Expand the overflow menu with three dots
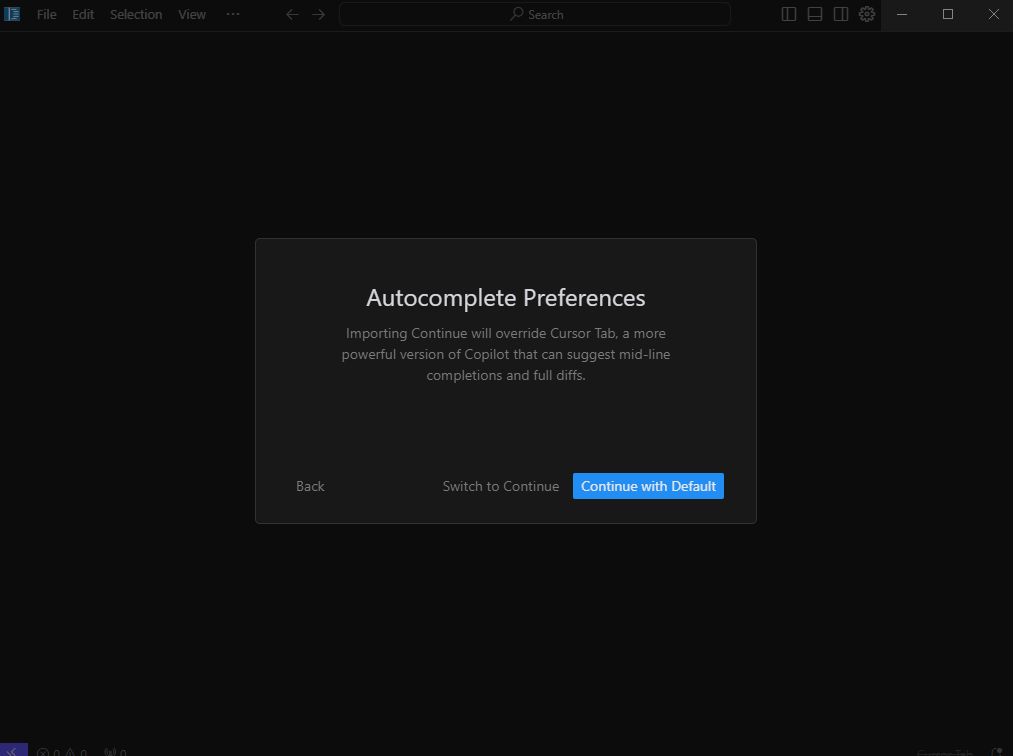The height and width of the screenshot is (756, 1013). pyautogui.click(x=233, y=14)
